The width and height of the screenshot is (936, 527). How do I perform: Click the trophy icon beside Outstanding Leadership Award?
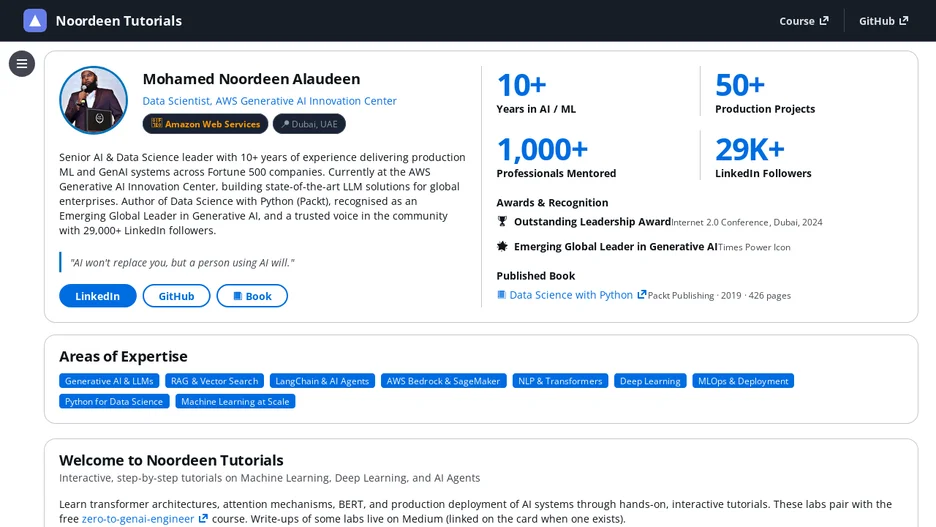[502, 221]
